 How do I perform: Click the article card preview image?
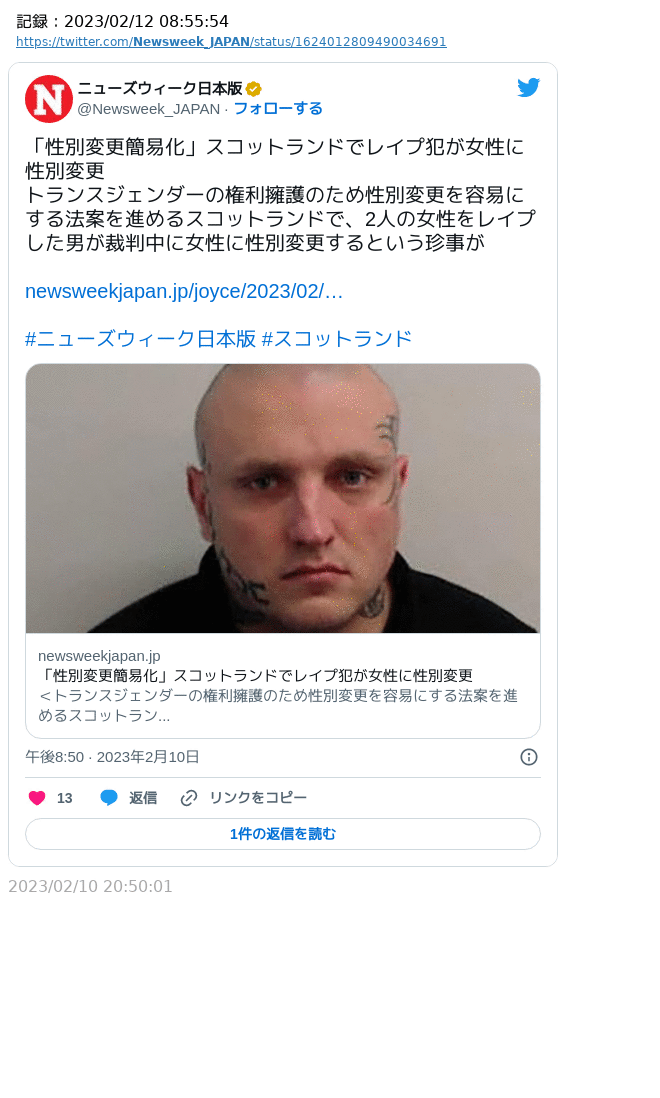[283, 499]
